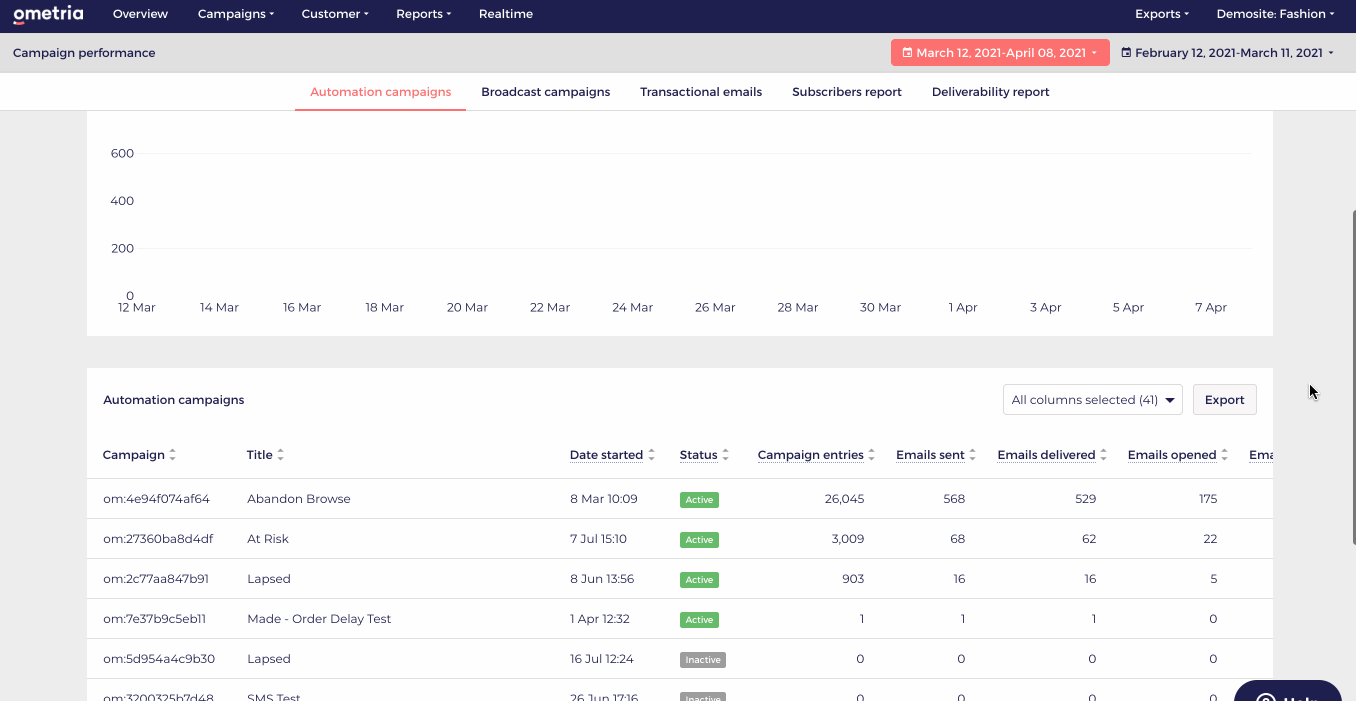Expand the Customer menu
Viewport: 1356px width, 701px height.
(x=335, y=14)
